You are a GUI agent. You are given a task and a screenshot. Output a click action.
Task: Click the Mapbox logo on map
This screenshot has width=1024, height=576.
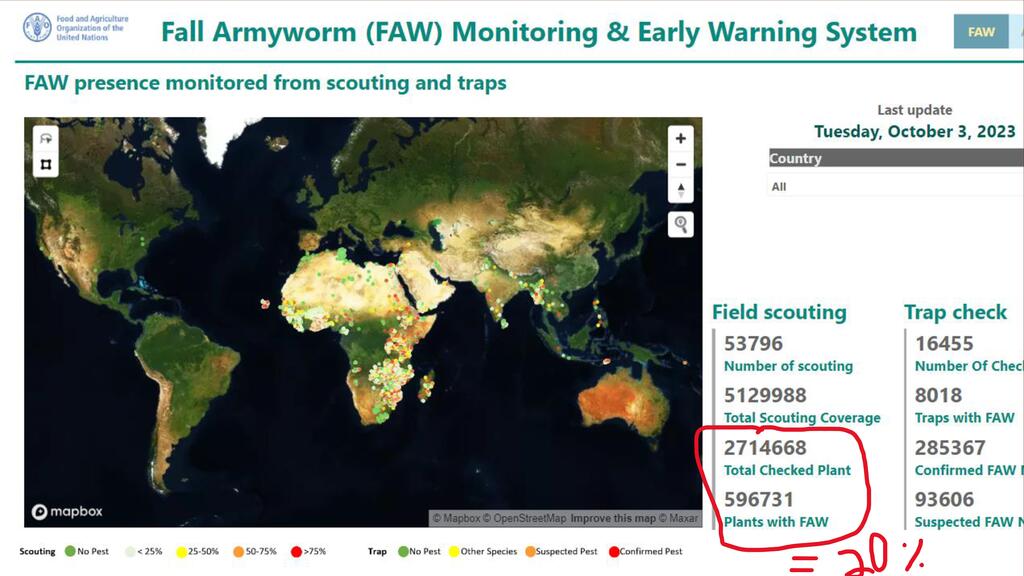click(x=68, y=512)
